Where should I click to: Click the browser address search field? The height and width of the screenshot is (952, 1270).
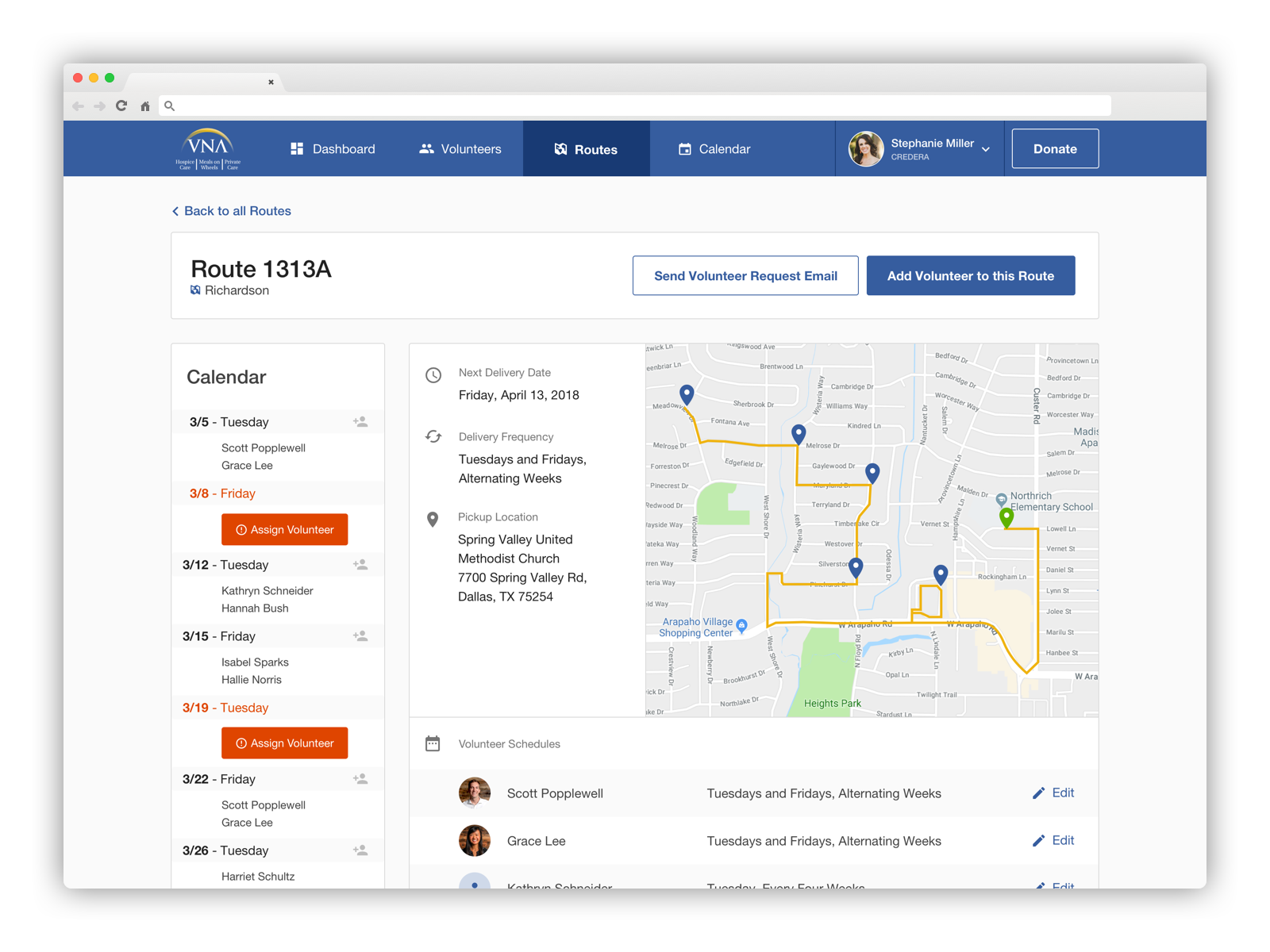[635, 106]
